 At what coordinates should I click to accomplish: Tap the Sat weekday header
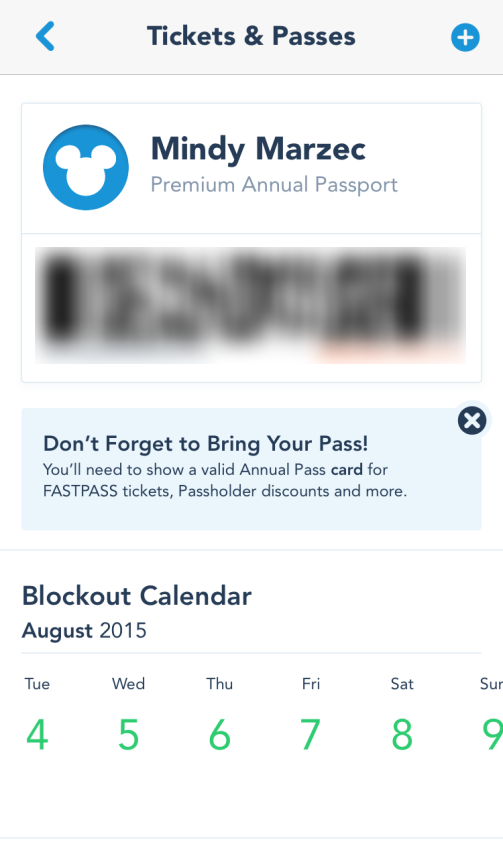tap(402, 684)
